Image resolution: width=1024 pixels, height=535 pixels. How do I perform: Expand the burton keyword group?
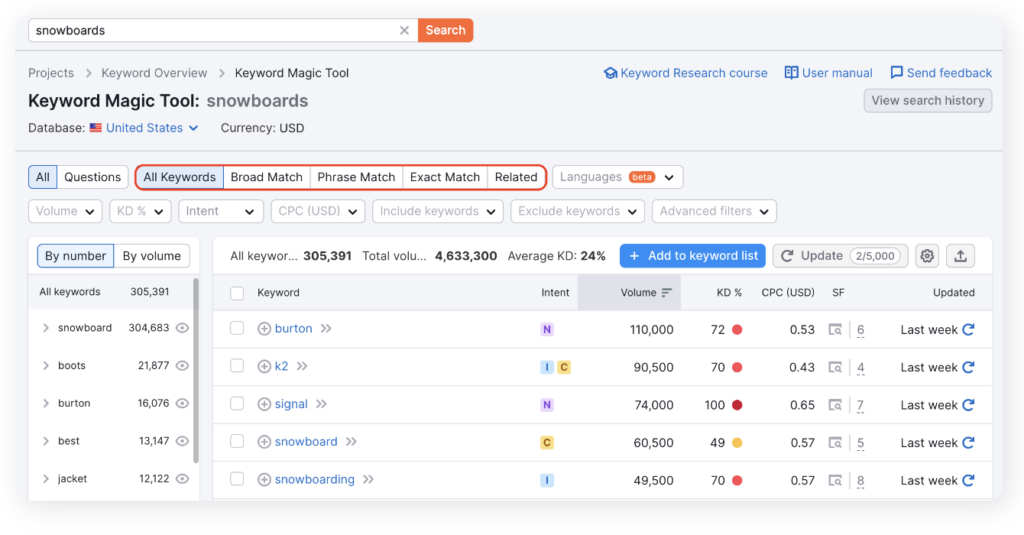[x=46, y=404]
